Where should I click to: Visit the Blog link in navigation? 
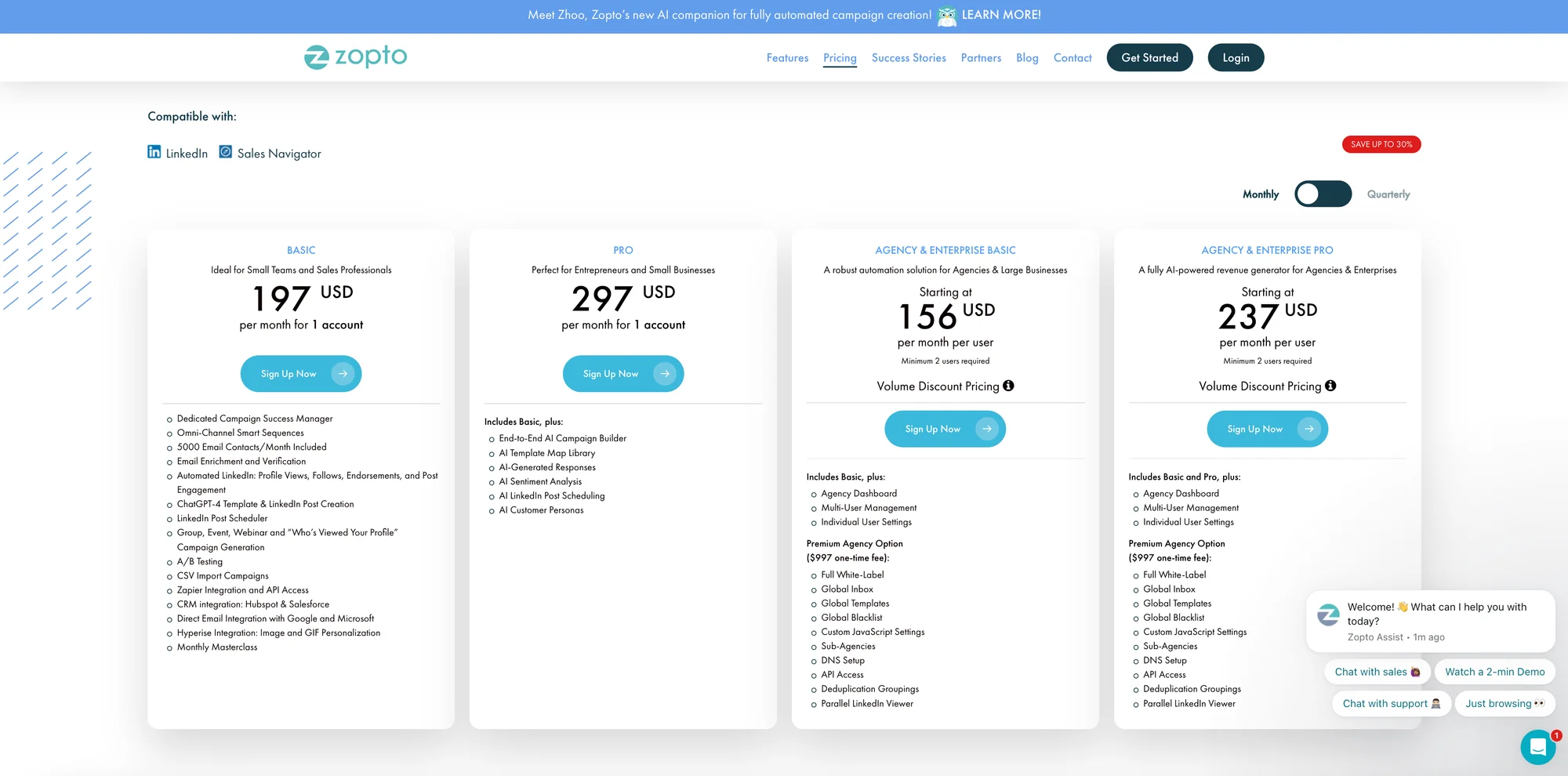[1027, 58]
